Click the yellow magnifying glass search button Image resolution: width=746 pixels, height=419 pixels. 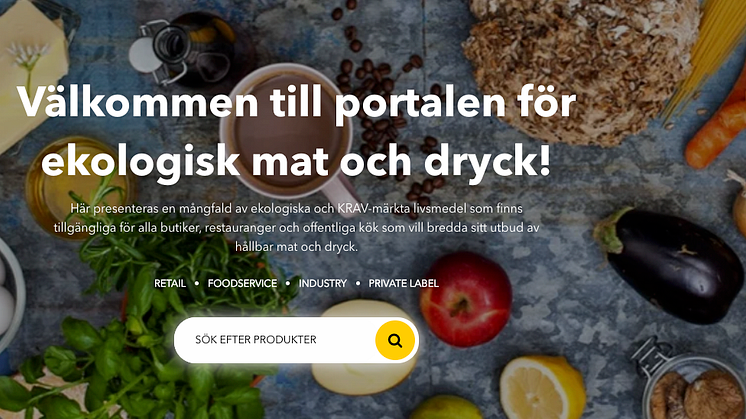click(395, 340)
